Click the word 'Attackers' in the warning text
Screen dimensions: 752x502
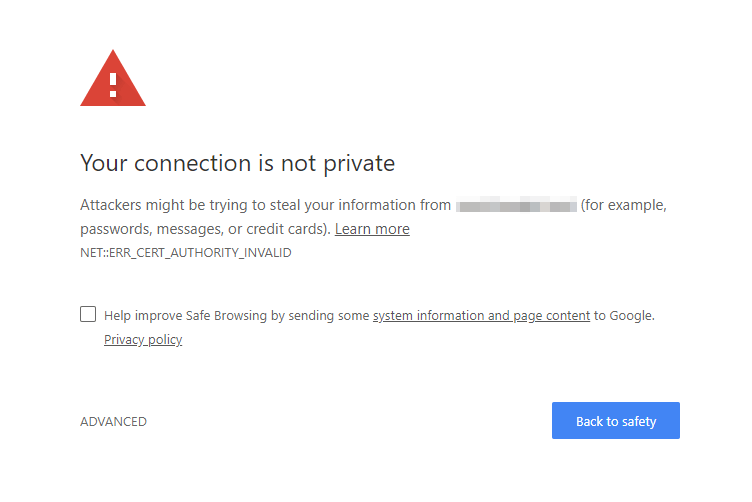point(111,205)
